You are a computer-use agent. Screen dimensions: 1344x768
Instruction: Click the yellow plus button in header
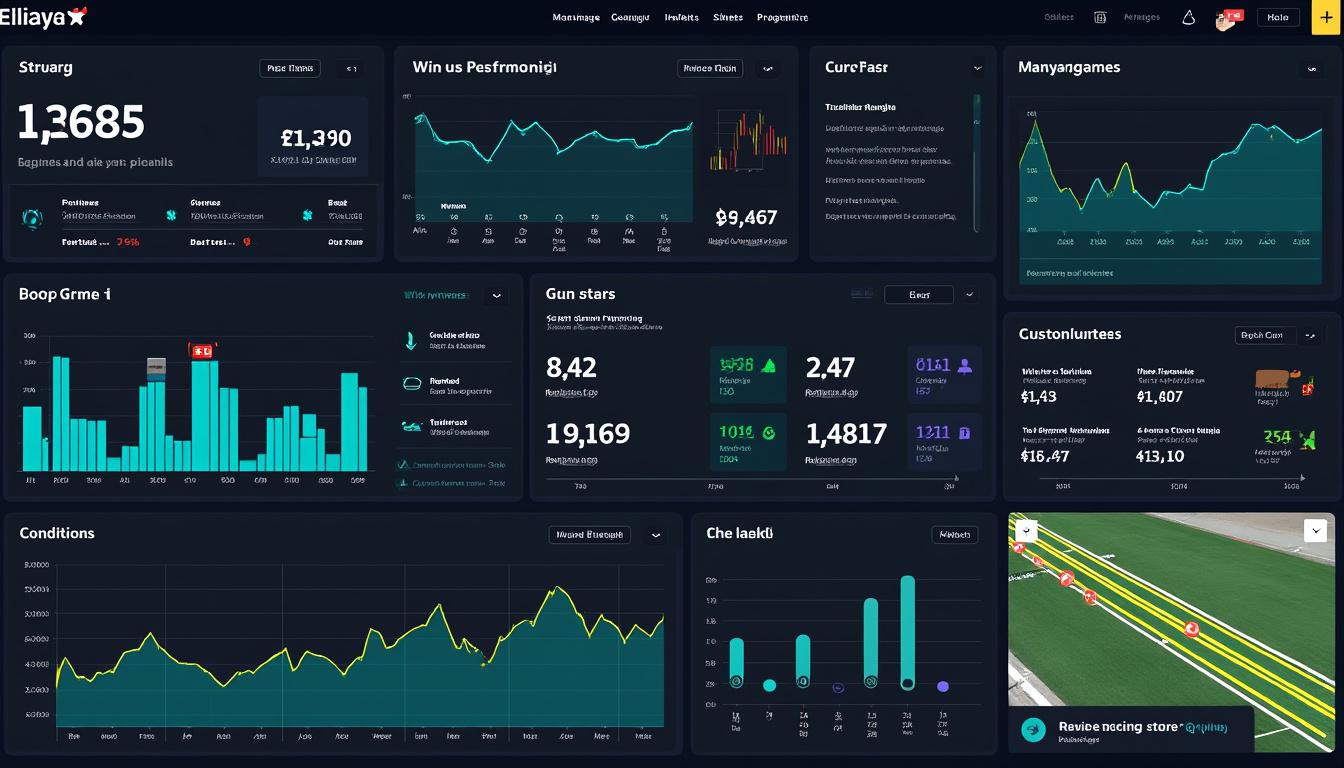[x=1325, y=18]
